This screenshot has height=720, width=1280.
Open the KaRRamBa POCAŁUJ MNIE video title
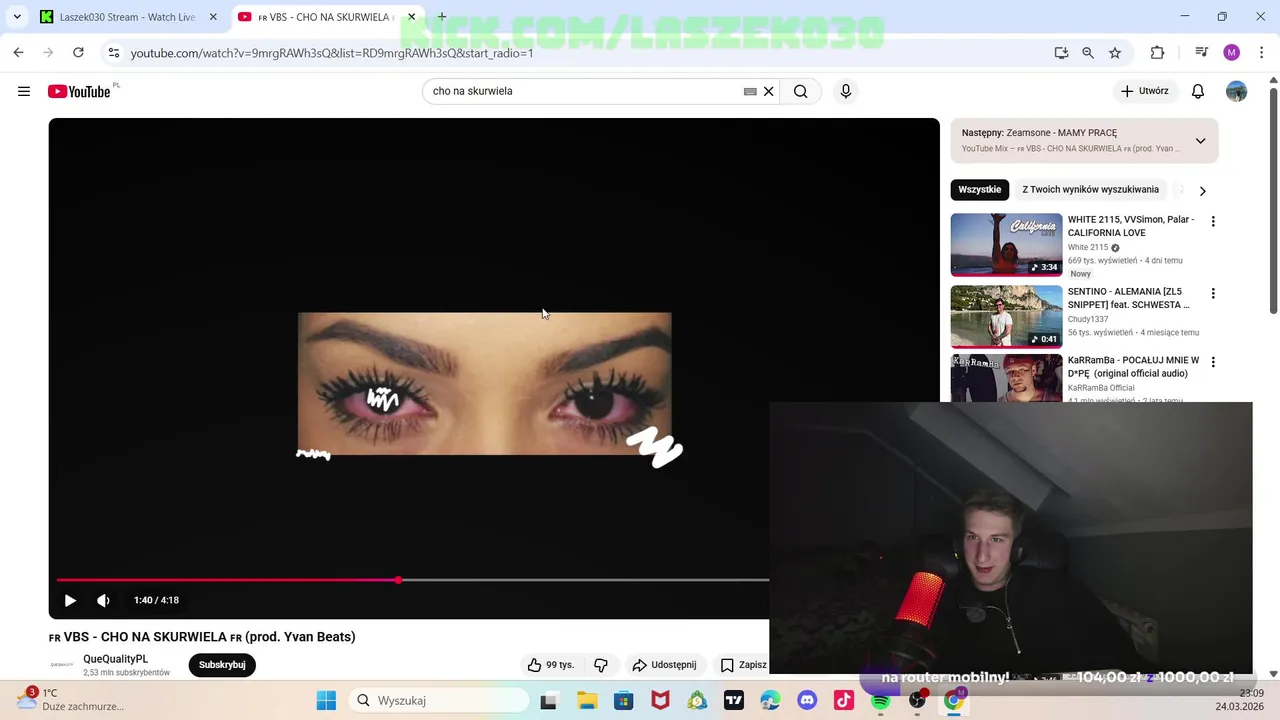point(1133,367)
